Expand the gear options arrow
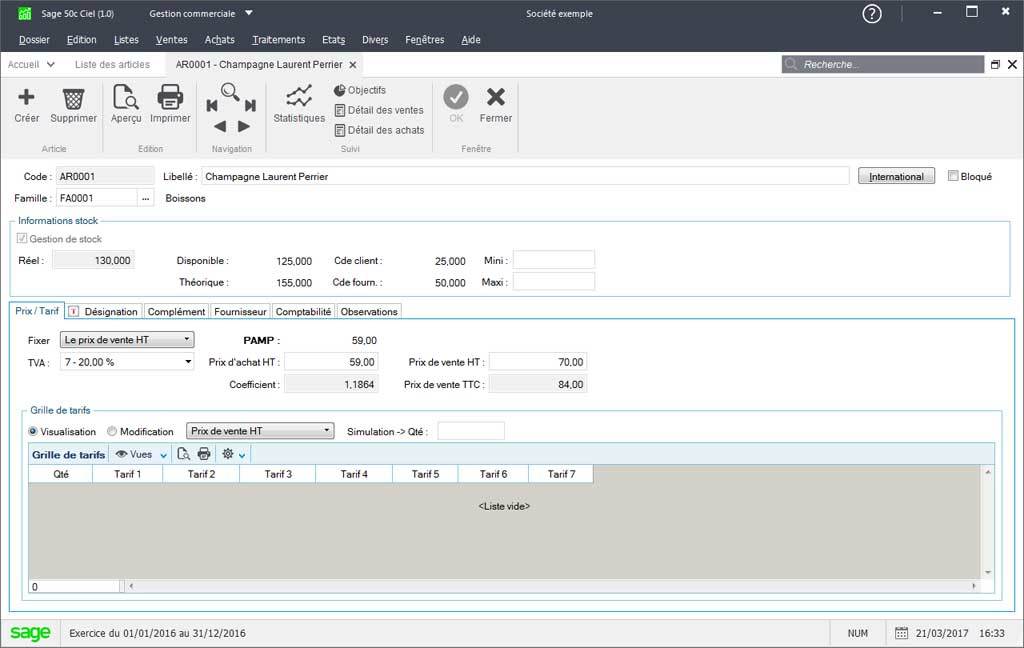This screenshot has width=1024, height=648. tap(242, 455)
